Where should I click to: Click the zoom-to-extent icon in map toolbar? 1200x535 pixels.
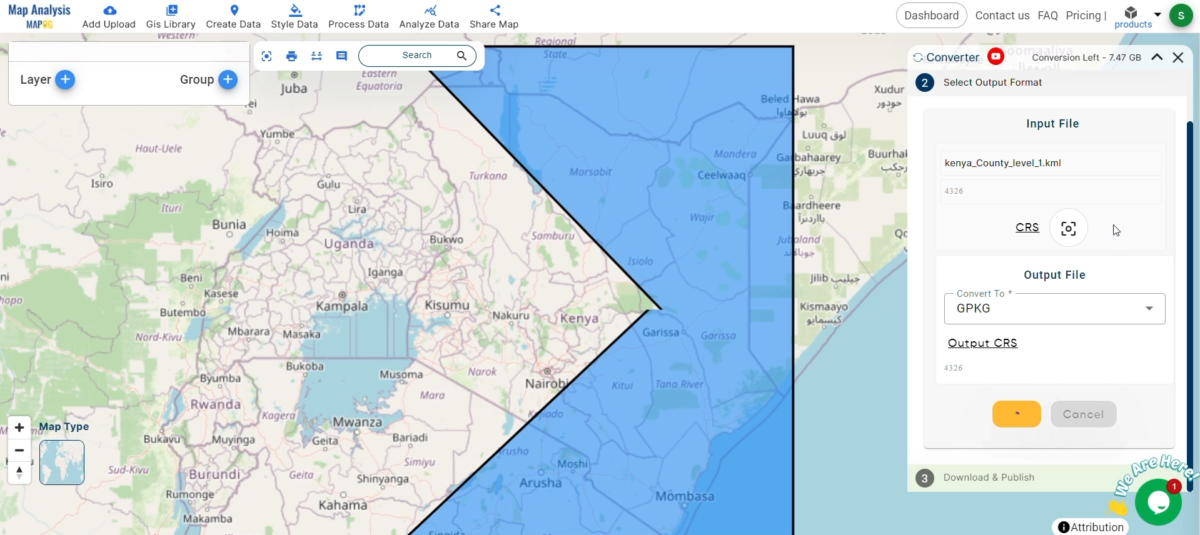267,56
